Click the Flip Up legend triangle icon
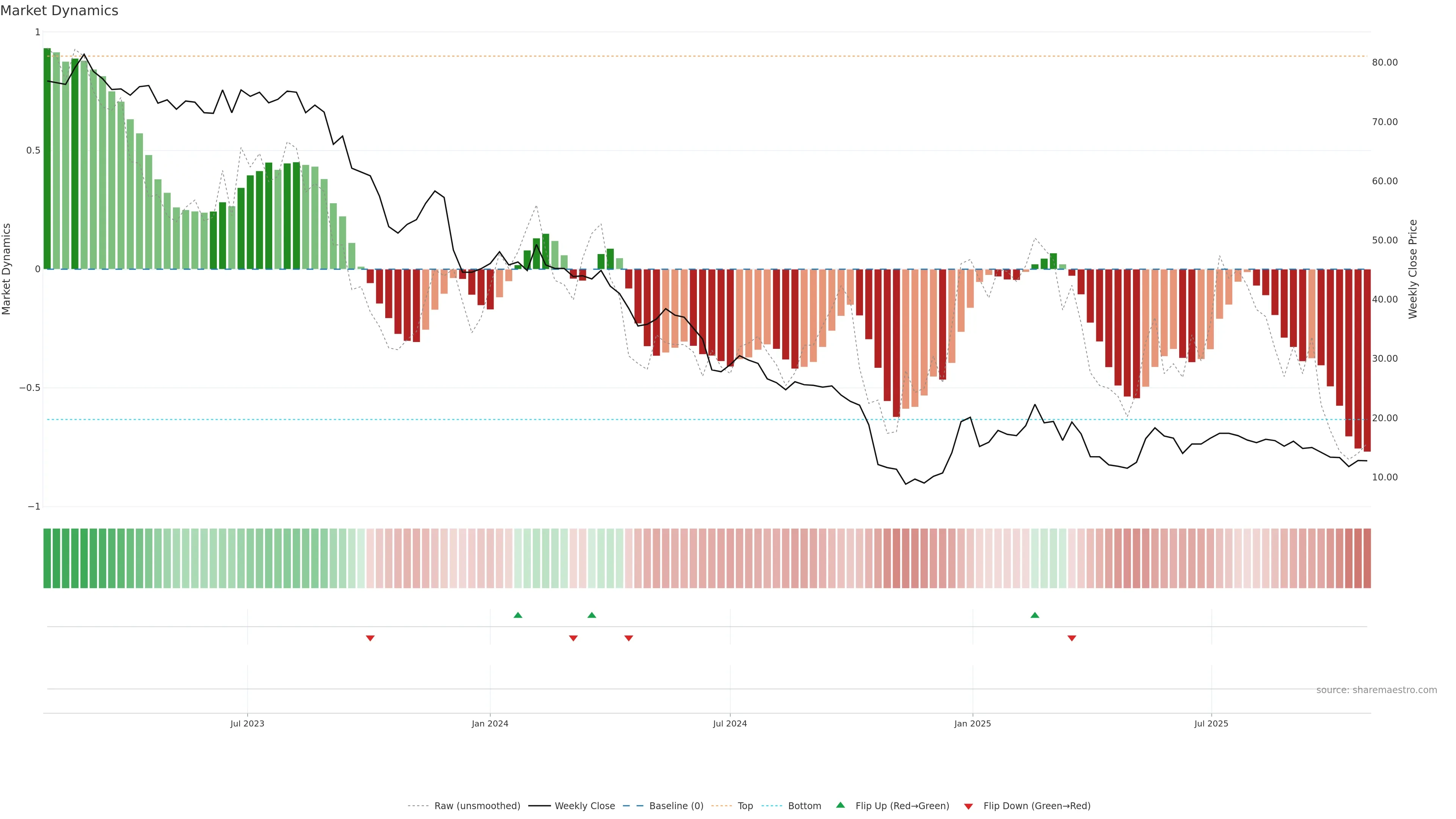This screenshot has height=819, width=1456. [841, 805]
